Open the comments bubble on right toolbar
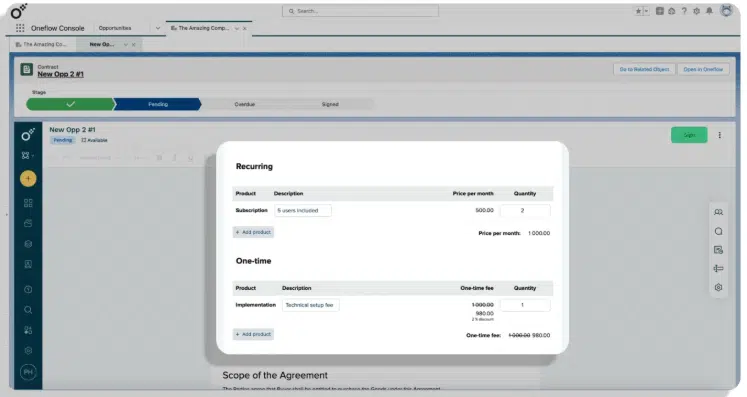The image size is (747, 397). coord(718,231)
